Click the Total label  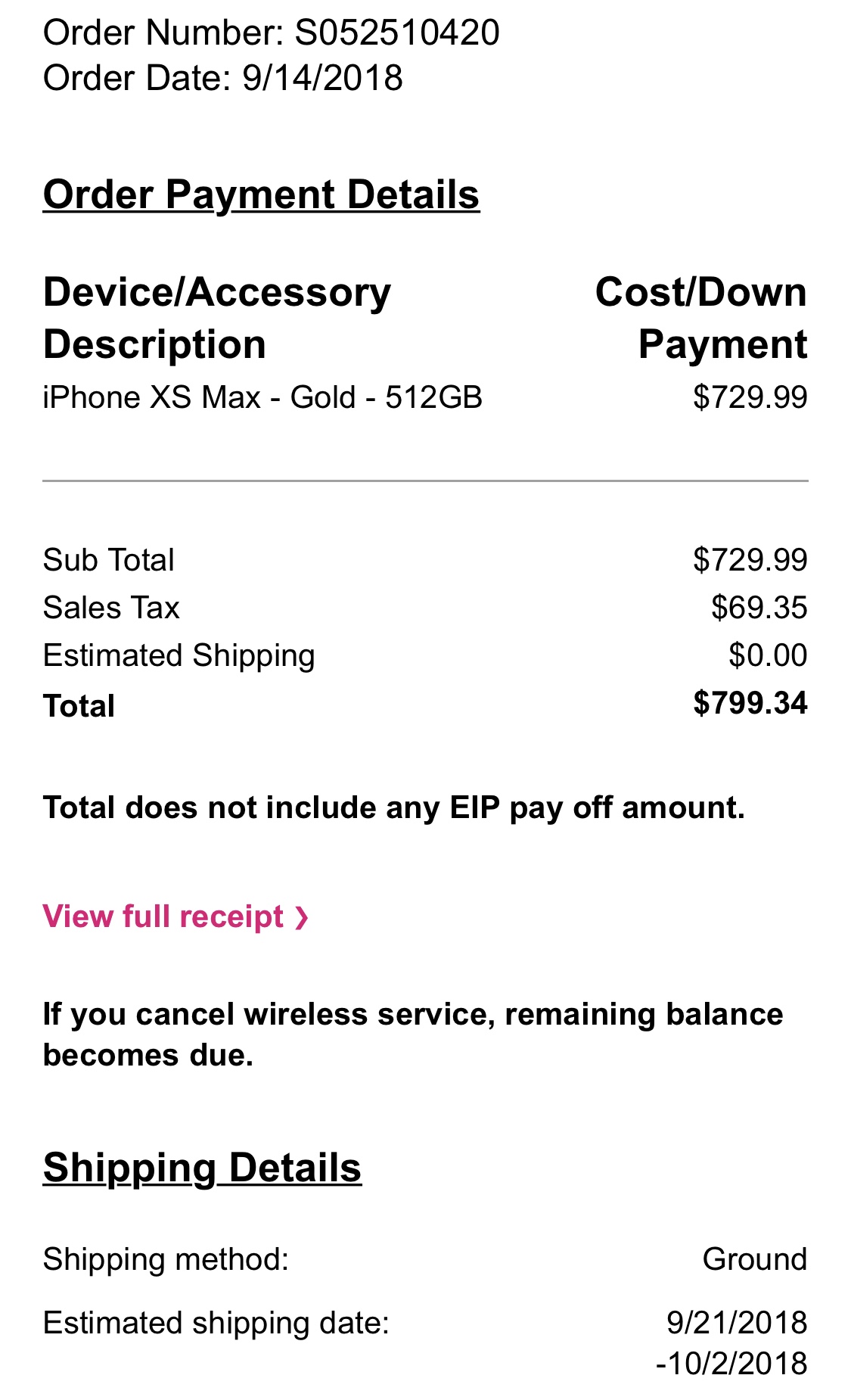(79, 706)
